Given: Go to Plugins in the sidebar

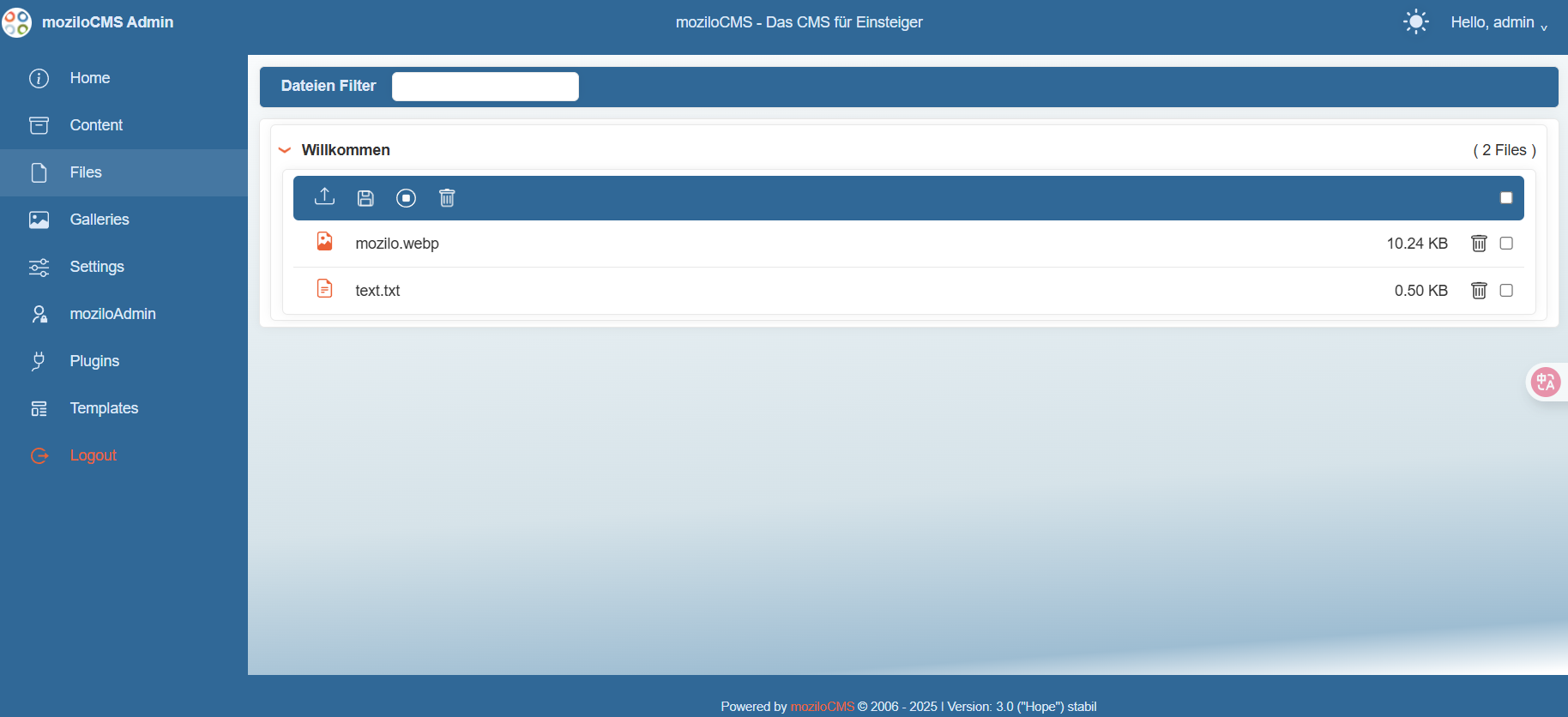Looking at the screenshot, I should (94, 361).
